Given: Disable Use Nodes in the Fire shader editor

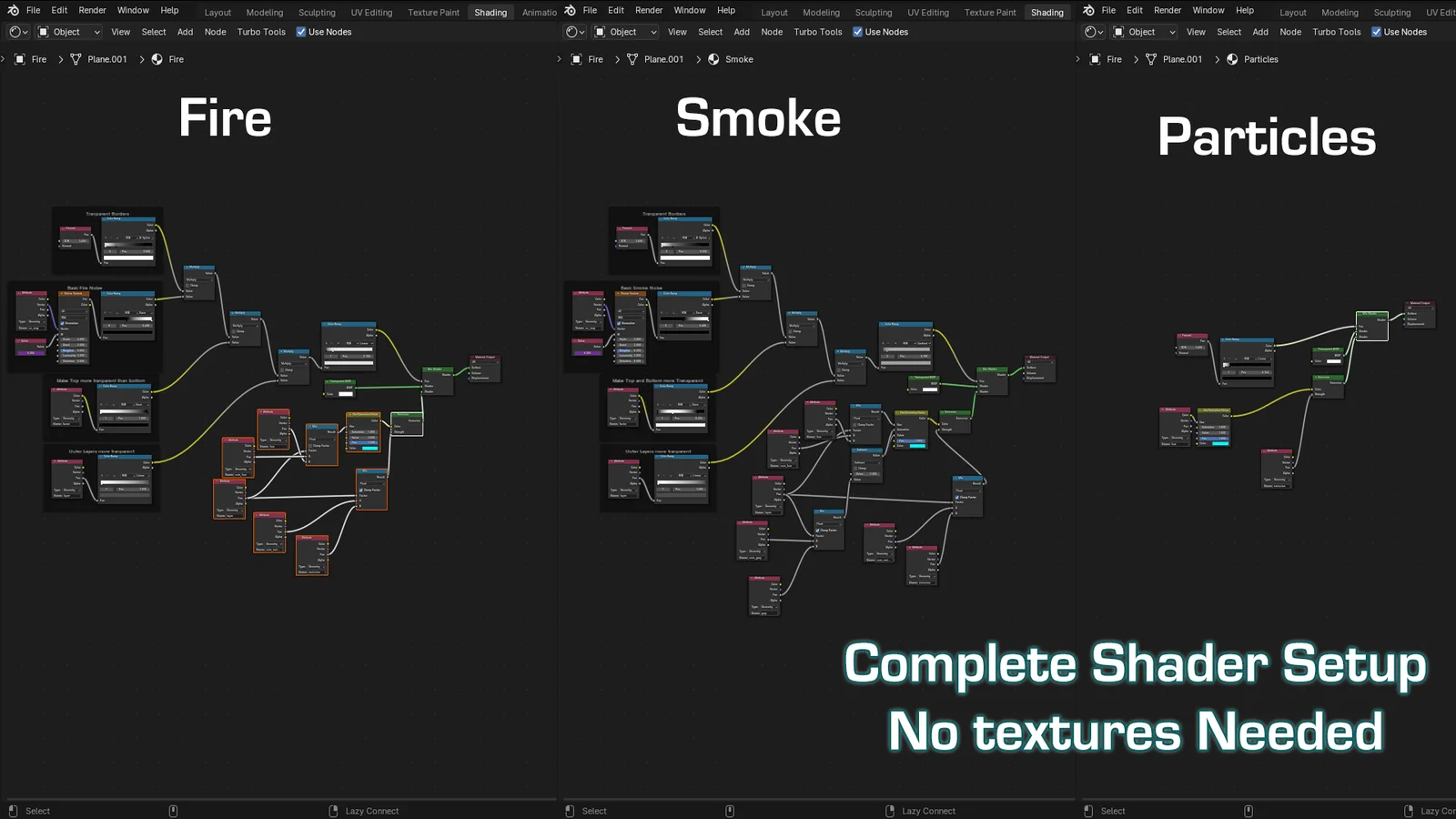Looking at the screenshot, I should pyautogui.click(x=300, y=32).
